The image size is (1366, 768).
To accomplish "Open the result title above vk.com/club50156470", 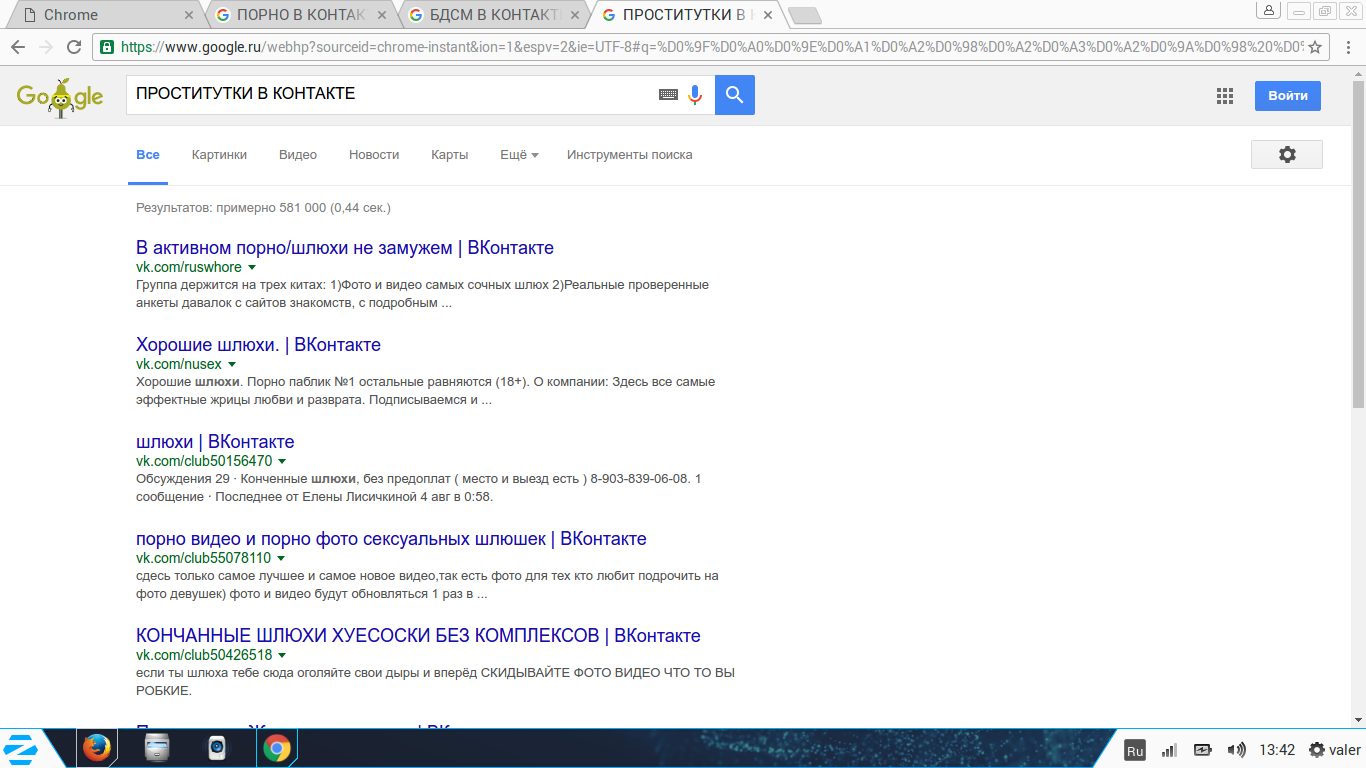I will (215, 441).
